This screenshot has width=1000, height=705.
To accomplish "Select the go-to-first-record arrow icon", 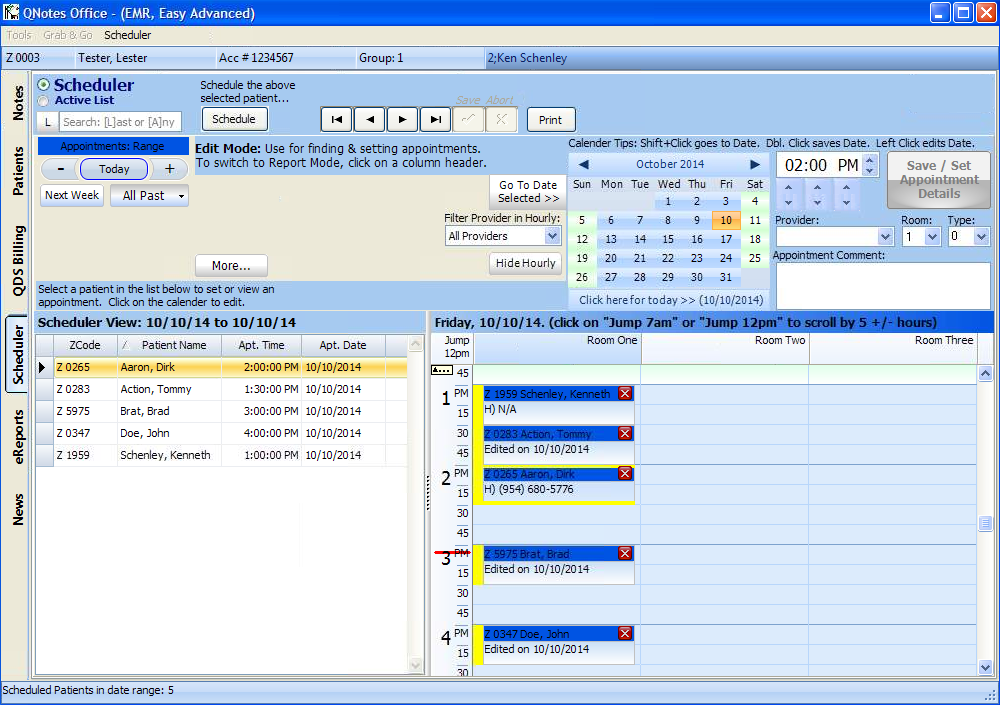I will [337, 118].
